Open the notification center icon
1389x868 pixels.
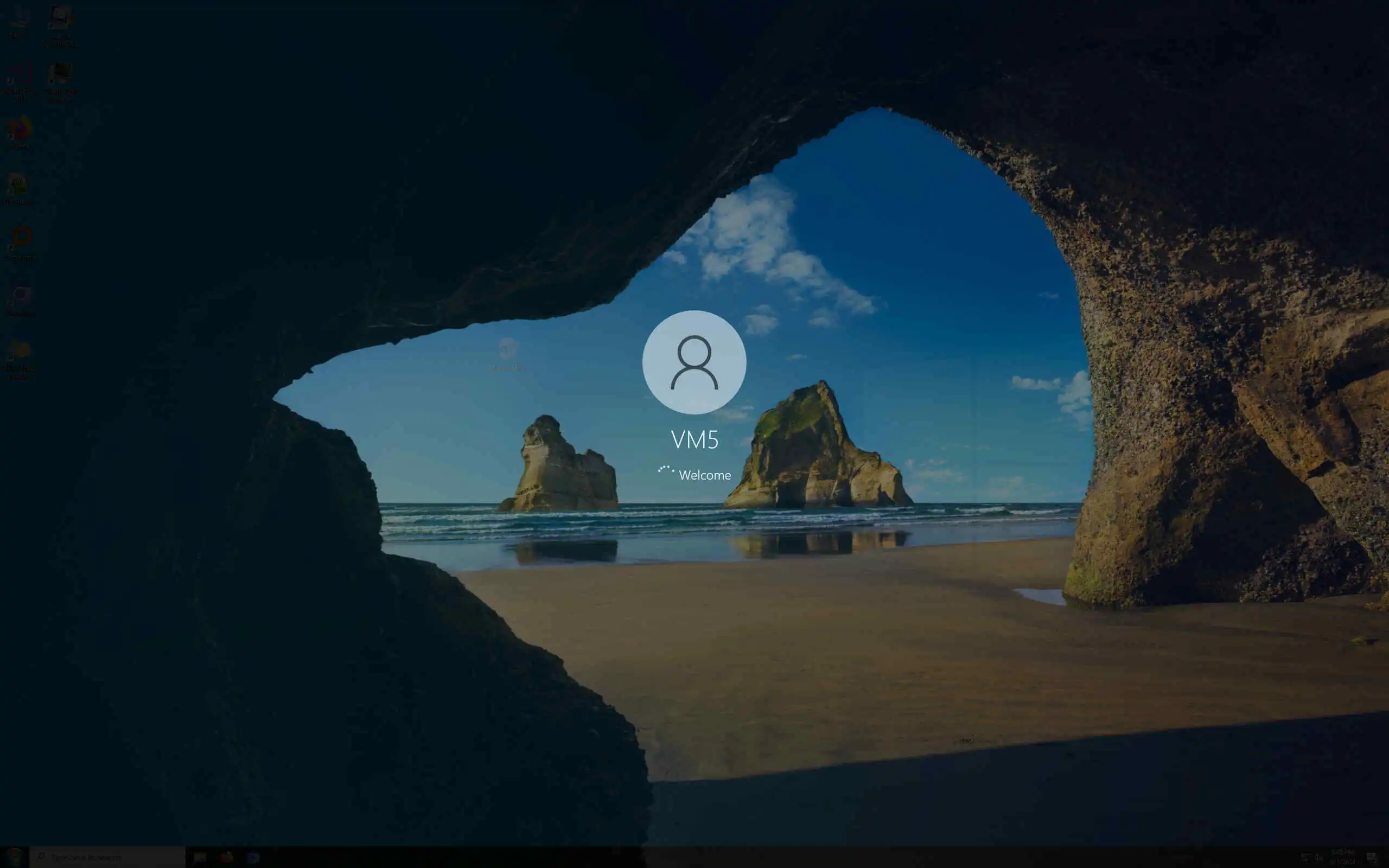click(x=1372, y=858)
